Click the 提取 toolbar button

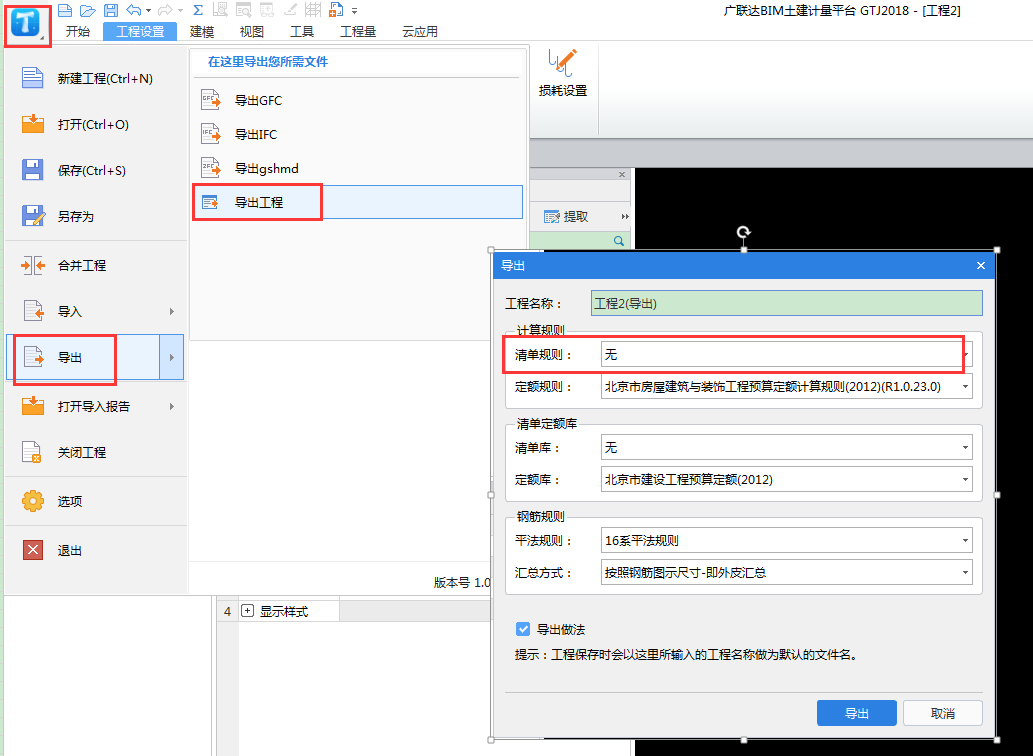tap(566, 217)
